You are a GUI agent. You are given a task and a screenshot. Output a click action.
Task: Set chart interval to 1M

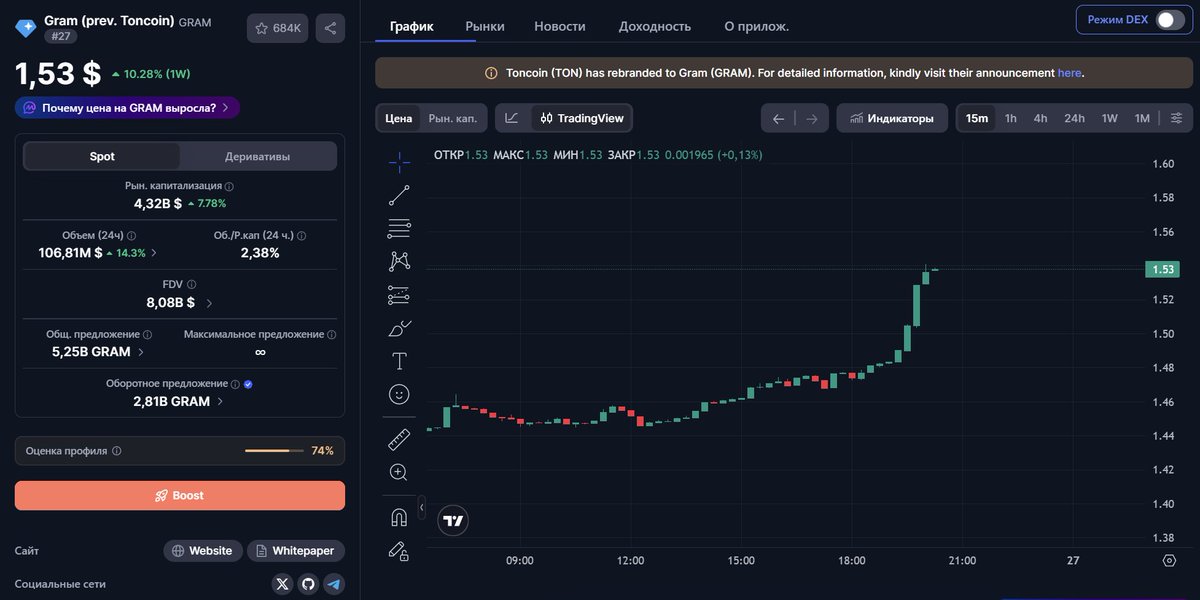tap(1142, 118)
